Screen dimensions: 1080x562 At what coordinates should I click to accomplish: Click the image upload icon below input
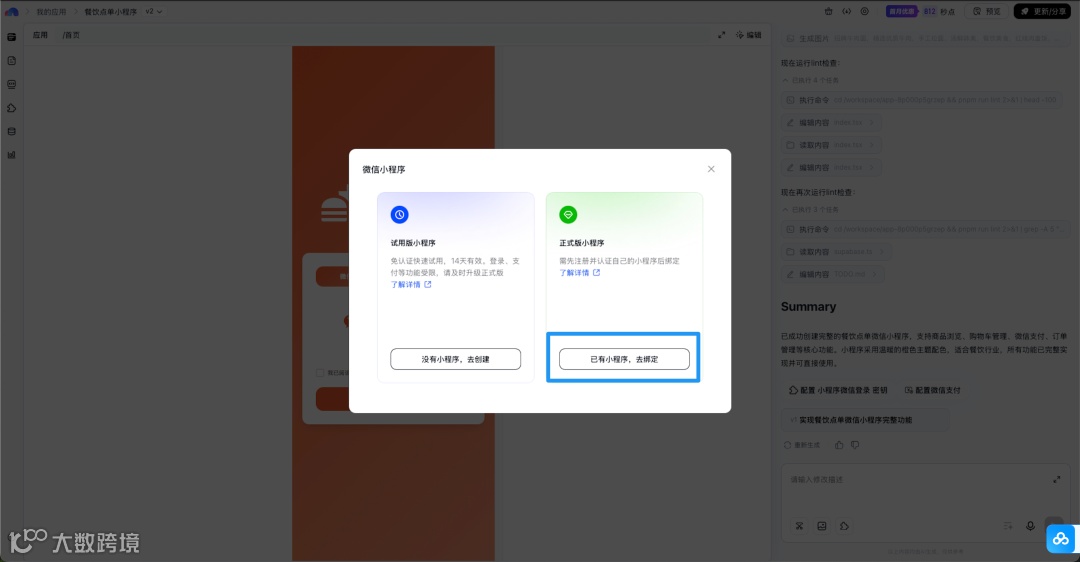pos(822,526)
